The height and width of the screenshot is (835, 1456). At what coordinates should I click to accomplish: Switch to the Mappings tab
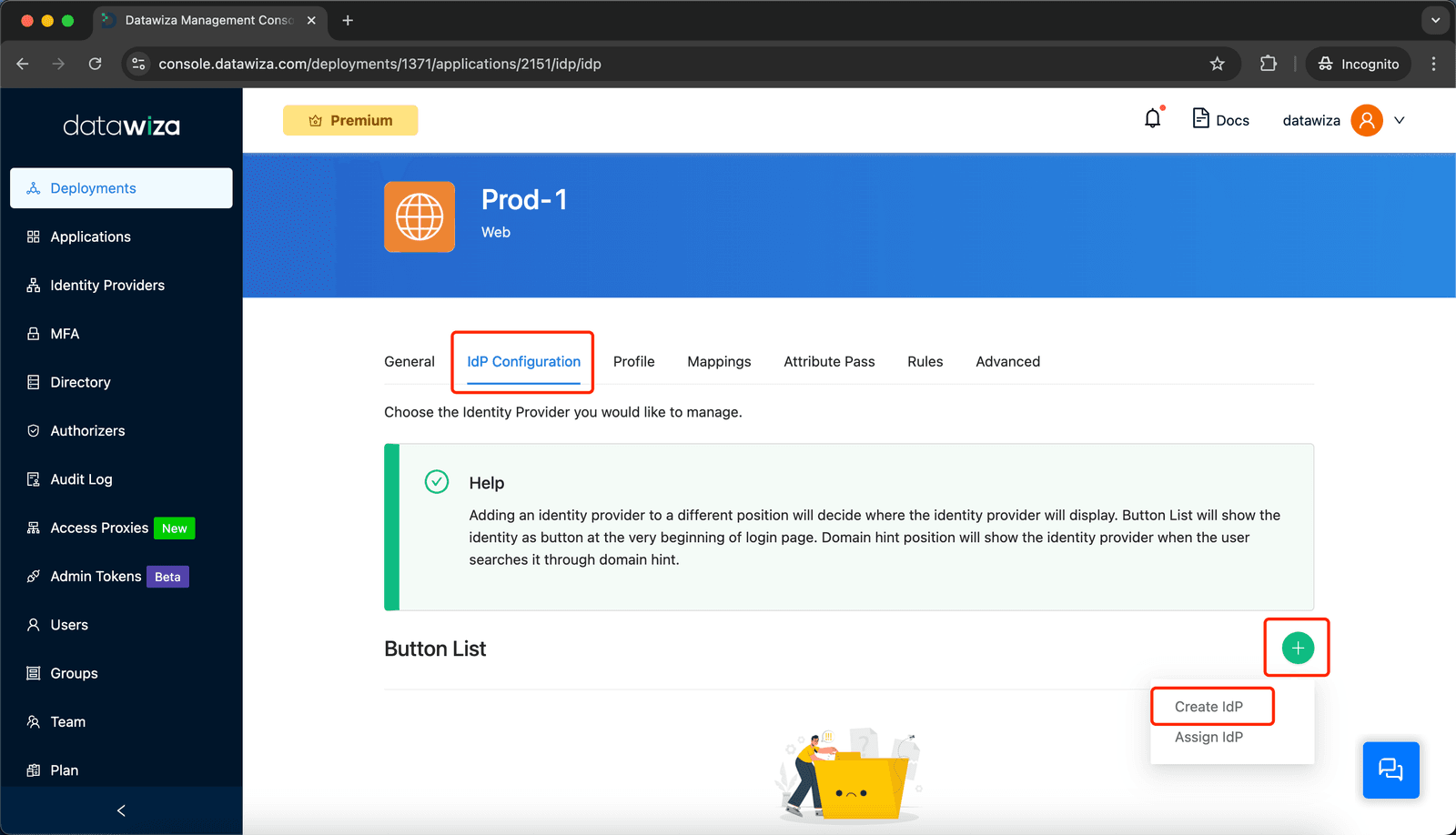click(719, 361)
